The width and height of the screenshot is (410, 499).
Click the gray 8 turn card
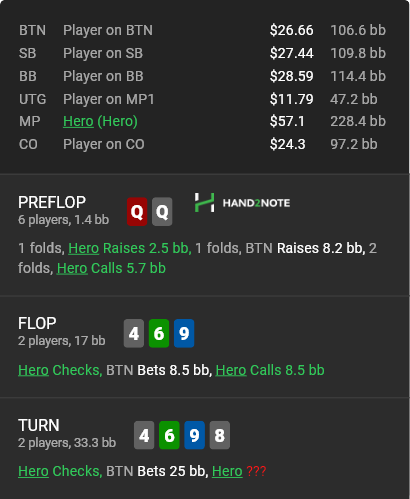220,435
